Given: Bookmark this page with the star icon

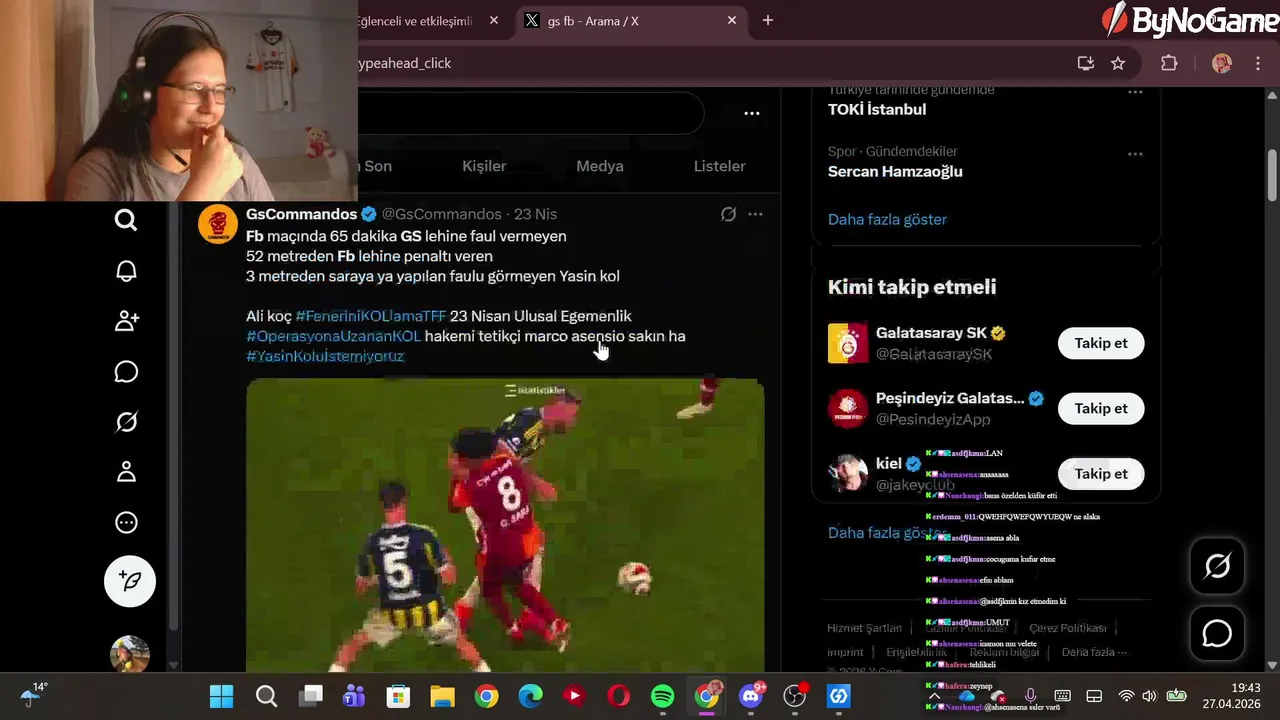Looking at the screenshot, I should pyautogui.click(x=1118, y=63).
